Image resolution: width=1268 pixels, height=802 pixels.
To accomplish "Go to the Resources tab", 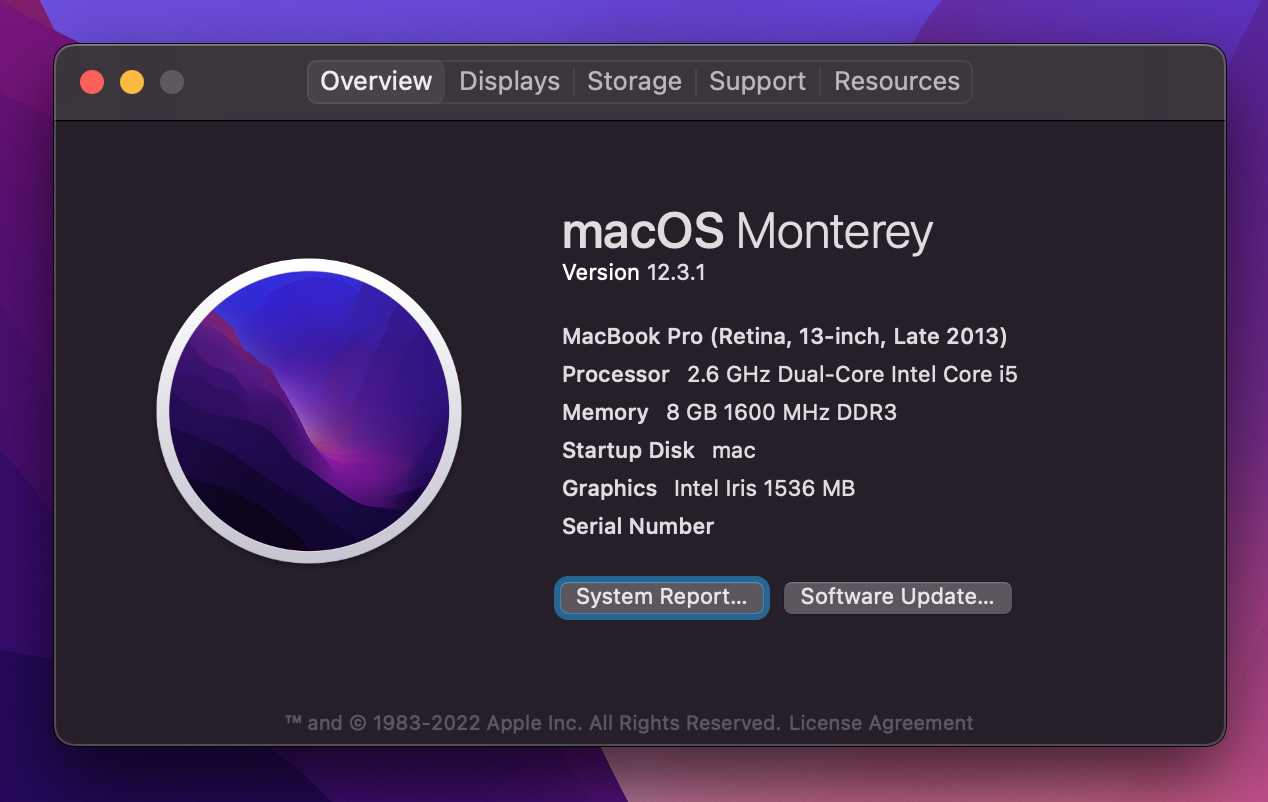I will click(x=896, y=81).
